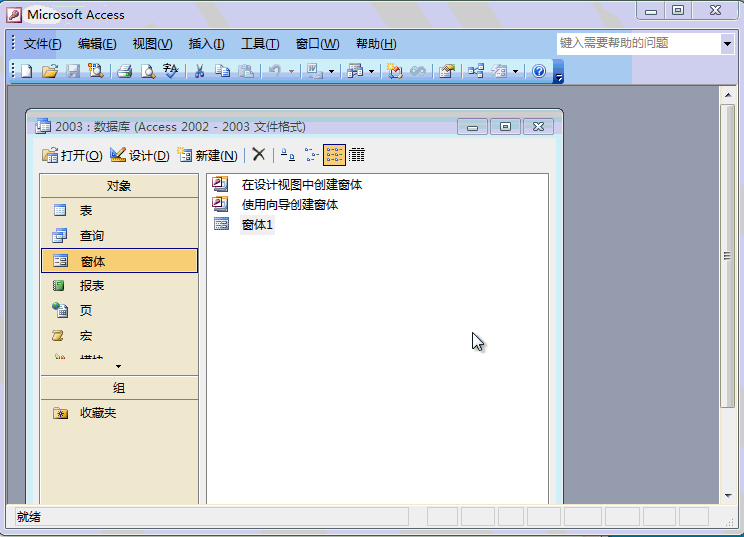Switch to Details view
Viewport: 744px width, 537px height.
click(357, 155)
